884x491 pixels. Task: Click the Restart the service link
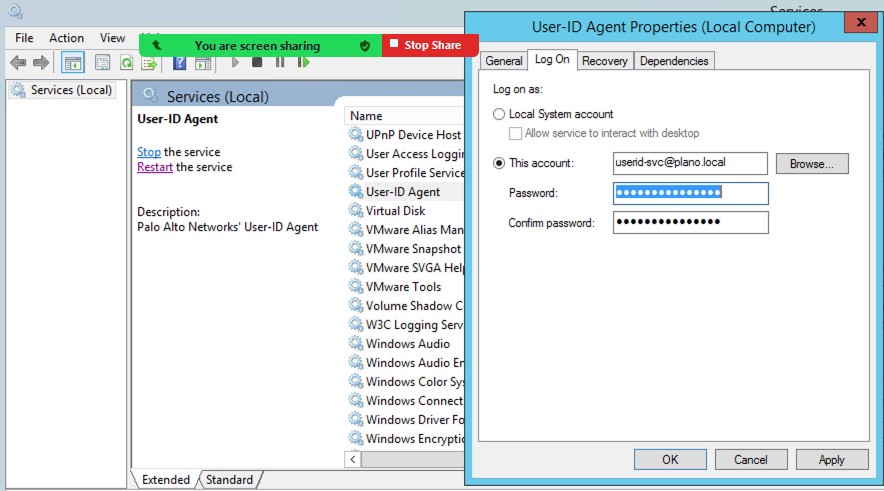(155, 167)
